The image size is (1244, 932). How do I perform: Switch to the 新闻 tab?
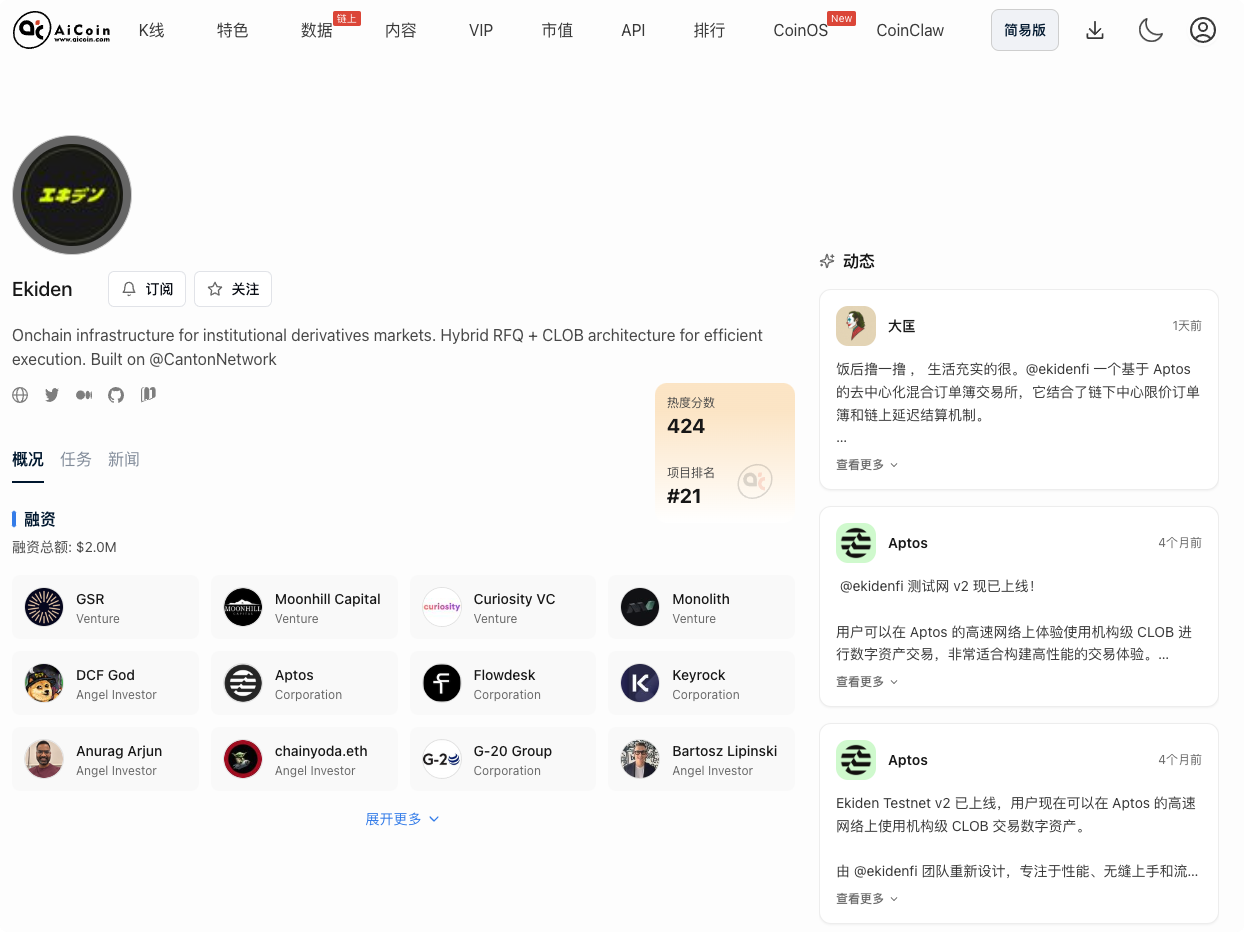[x=124, y=460]
